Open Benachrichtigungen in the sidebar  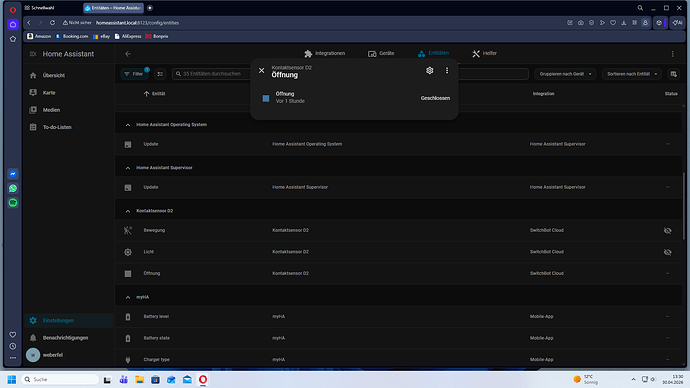point(68,338)
